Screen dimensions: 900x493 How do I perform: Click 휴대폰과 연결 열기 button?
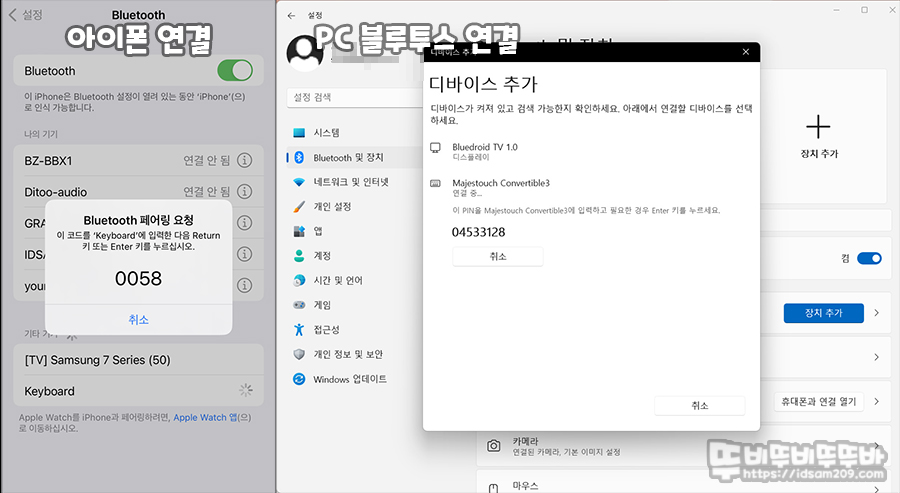coord(819,402)
